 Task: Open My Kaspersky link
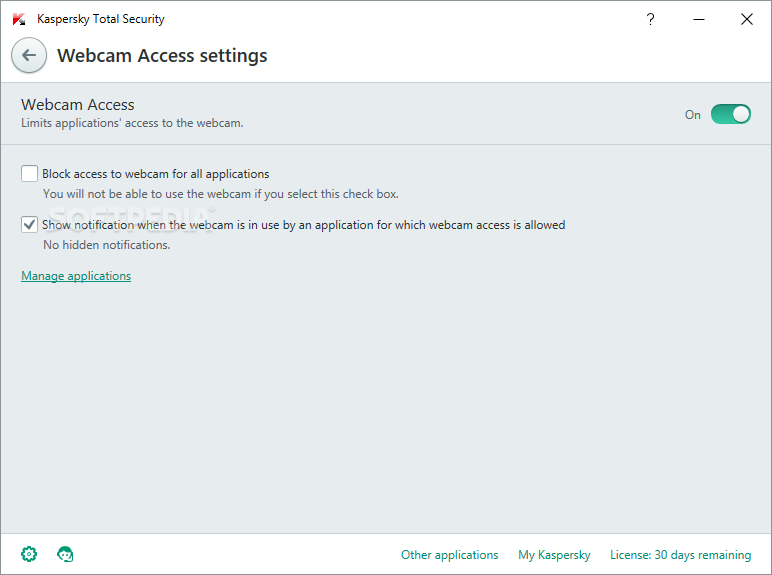554,555
